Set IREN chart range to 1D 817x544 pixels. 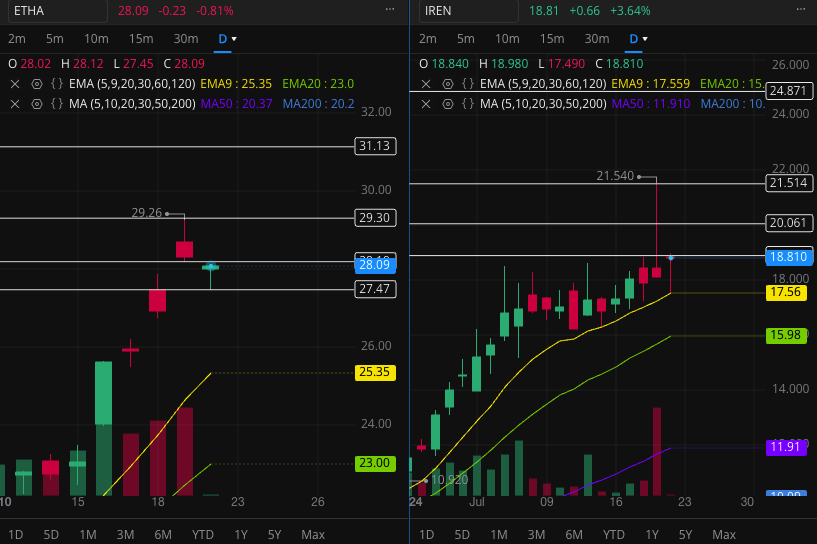(x=427, y=535)
